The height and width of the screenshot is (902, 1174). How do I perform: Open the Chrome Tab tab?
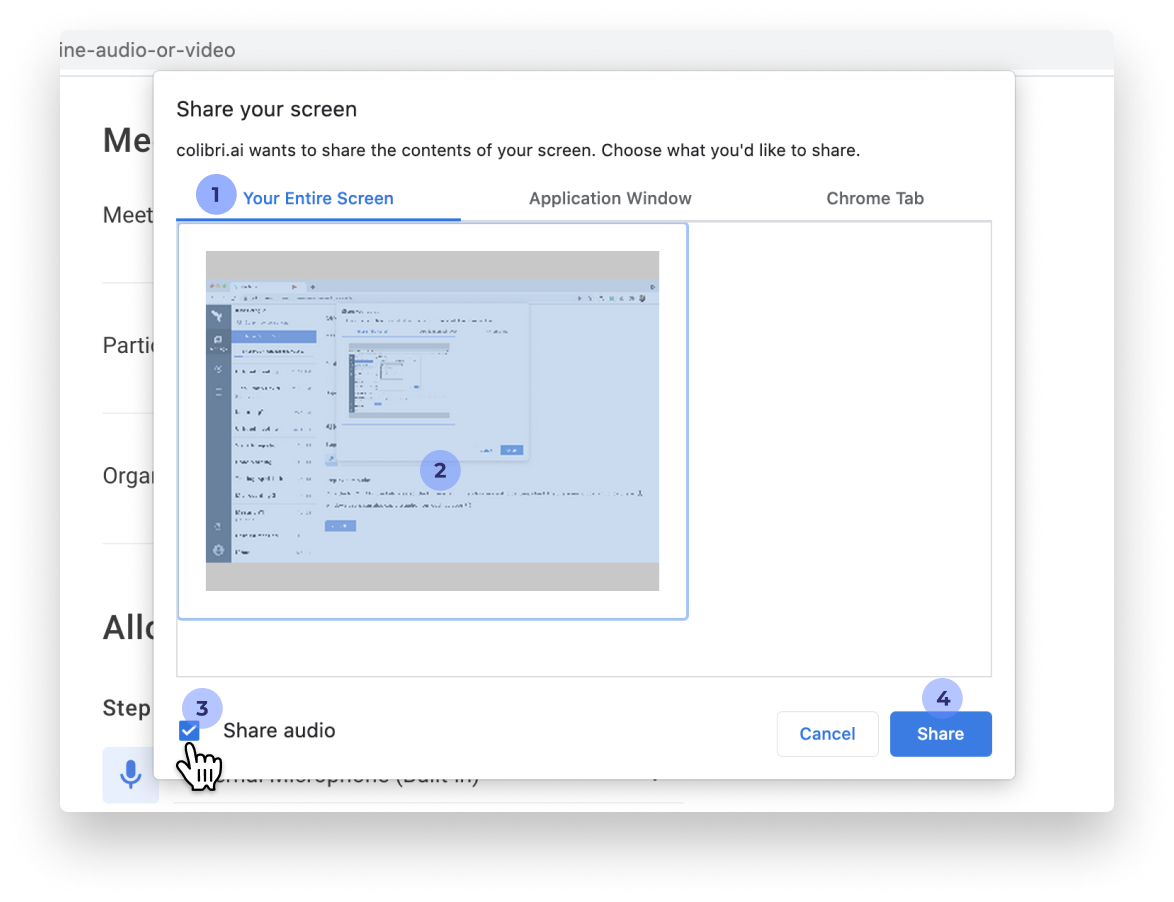point(875,198)
